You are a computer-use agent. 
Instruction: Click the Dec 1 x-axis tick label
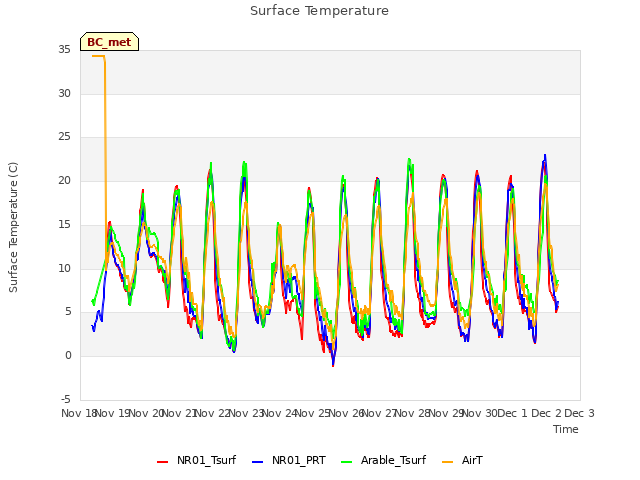click(513, 413)
